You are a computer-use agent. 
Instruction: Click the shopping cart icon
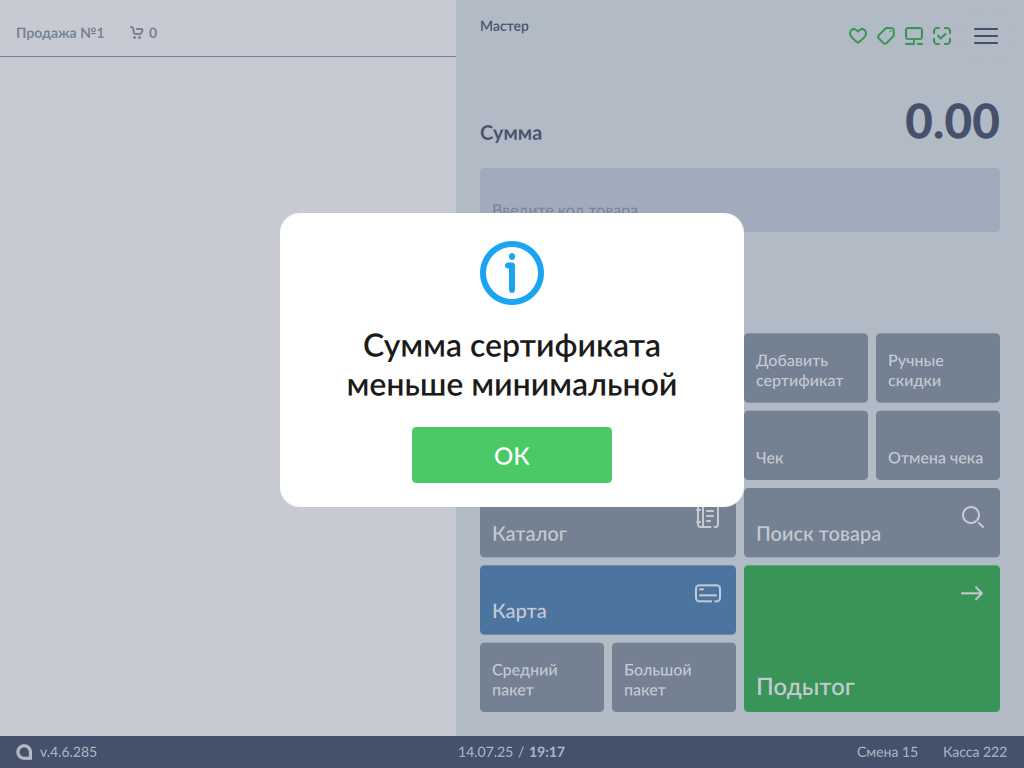pos(137,33)
